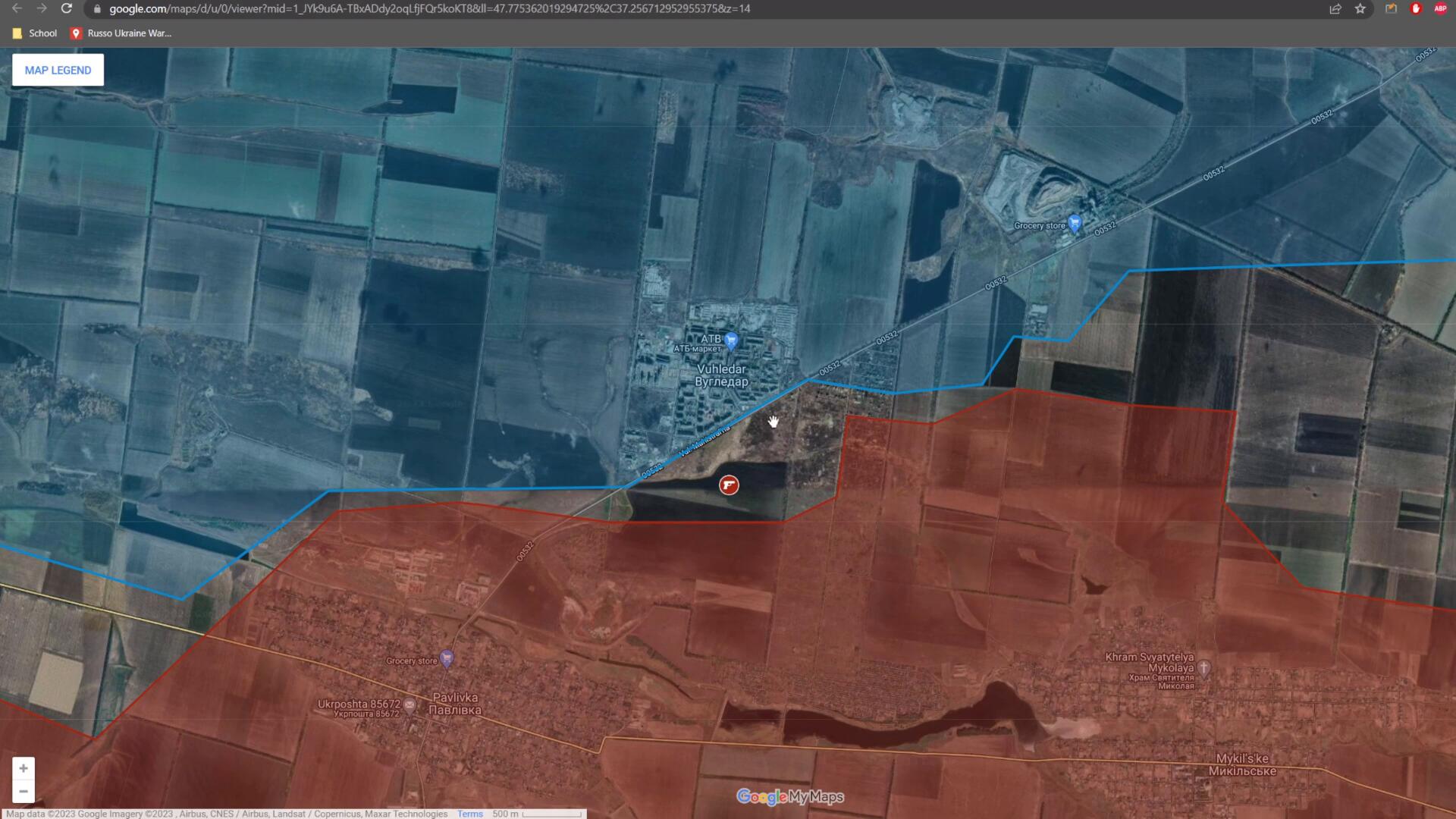Click the Google My Maps logo
Viewport: 1456px width, 819px height.
pyautogui.click(x=789, y=796)
